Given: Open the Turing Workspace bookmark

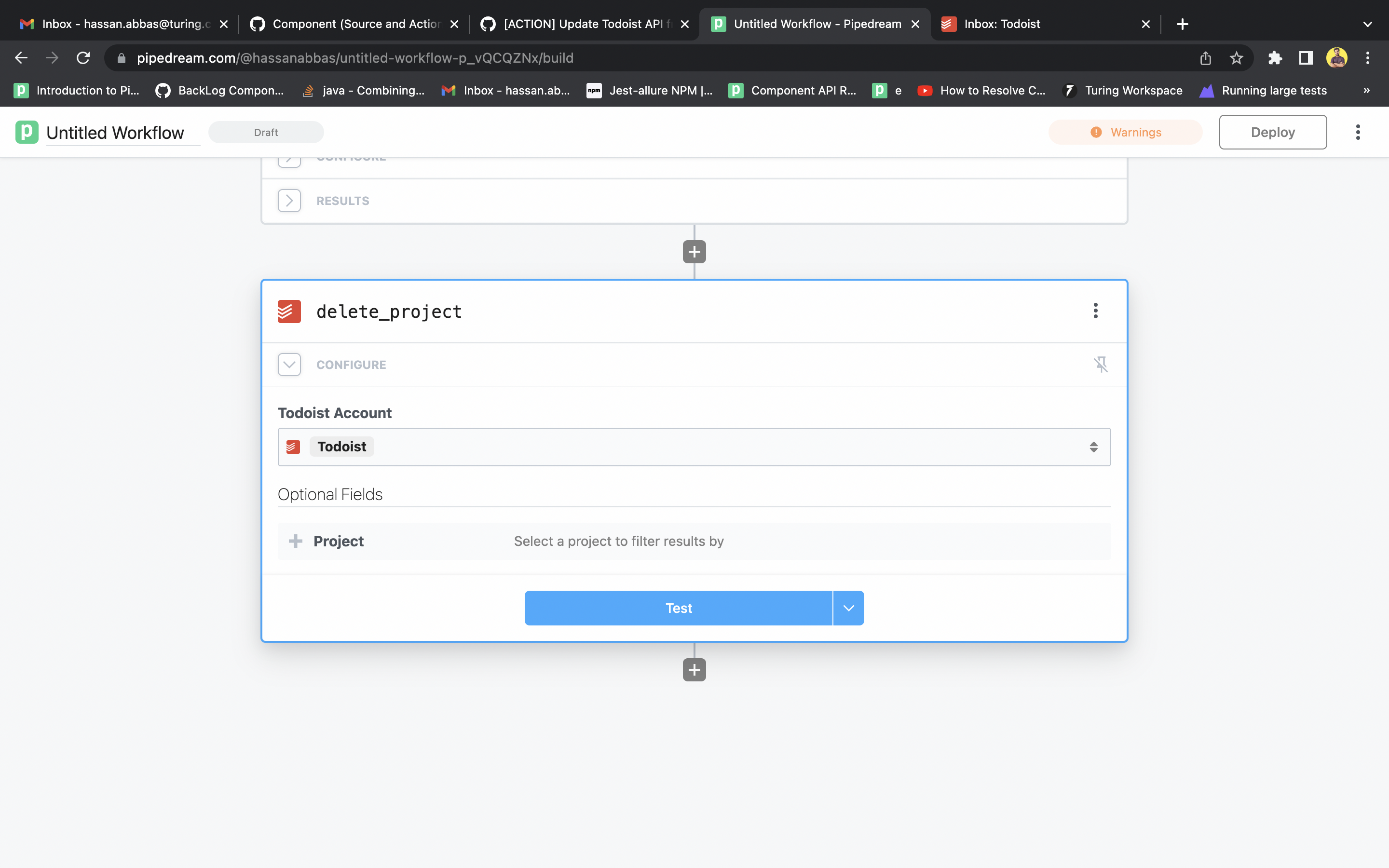Looking at the screenshot, I should (1123, 90).
